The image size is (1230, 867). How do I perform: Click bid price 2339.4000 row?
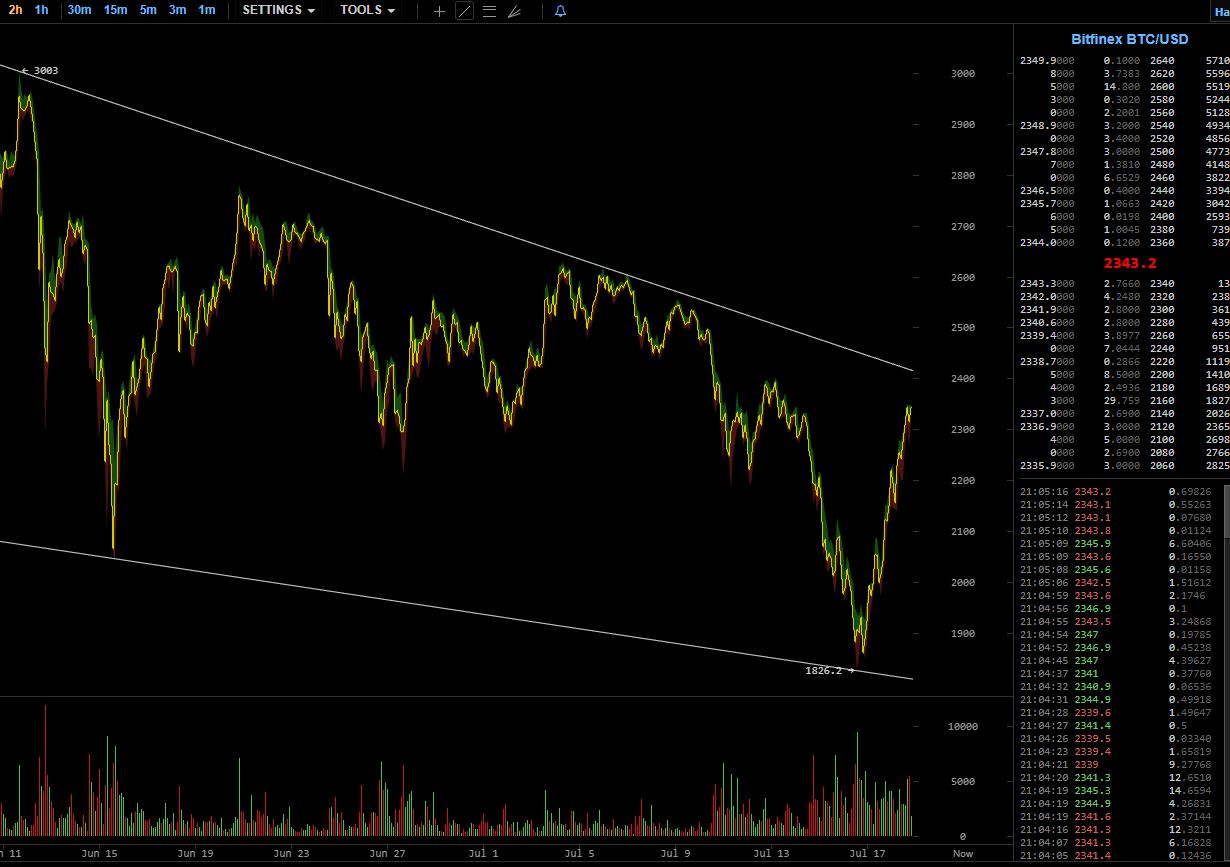(1047, 336)
